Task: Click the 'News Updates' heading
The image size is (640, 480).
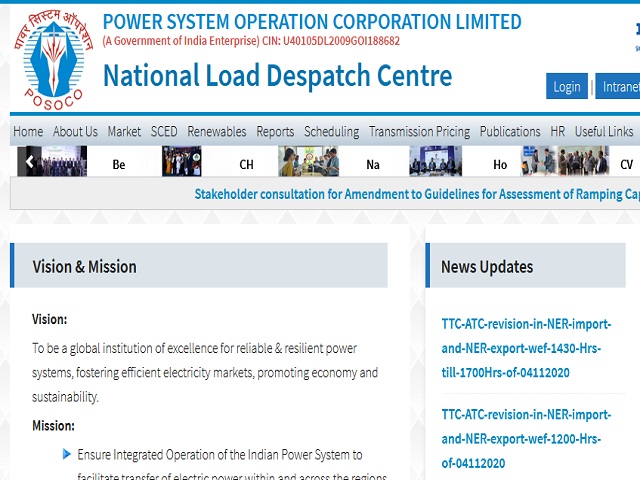Action: coord(487,267)
